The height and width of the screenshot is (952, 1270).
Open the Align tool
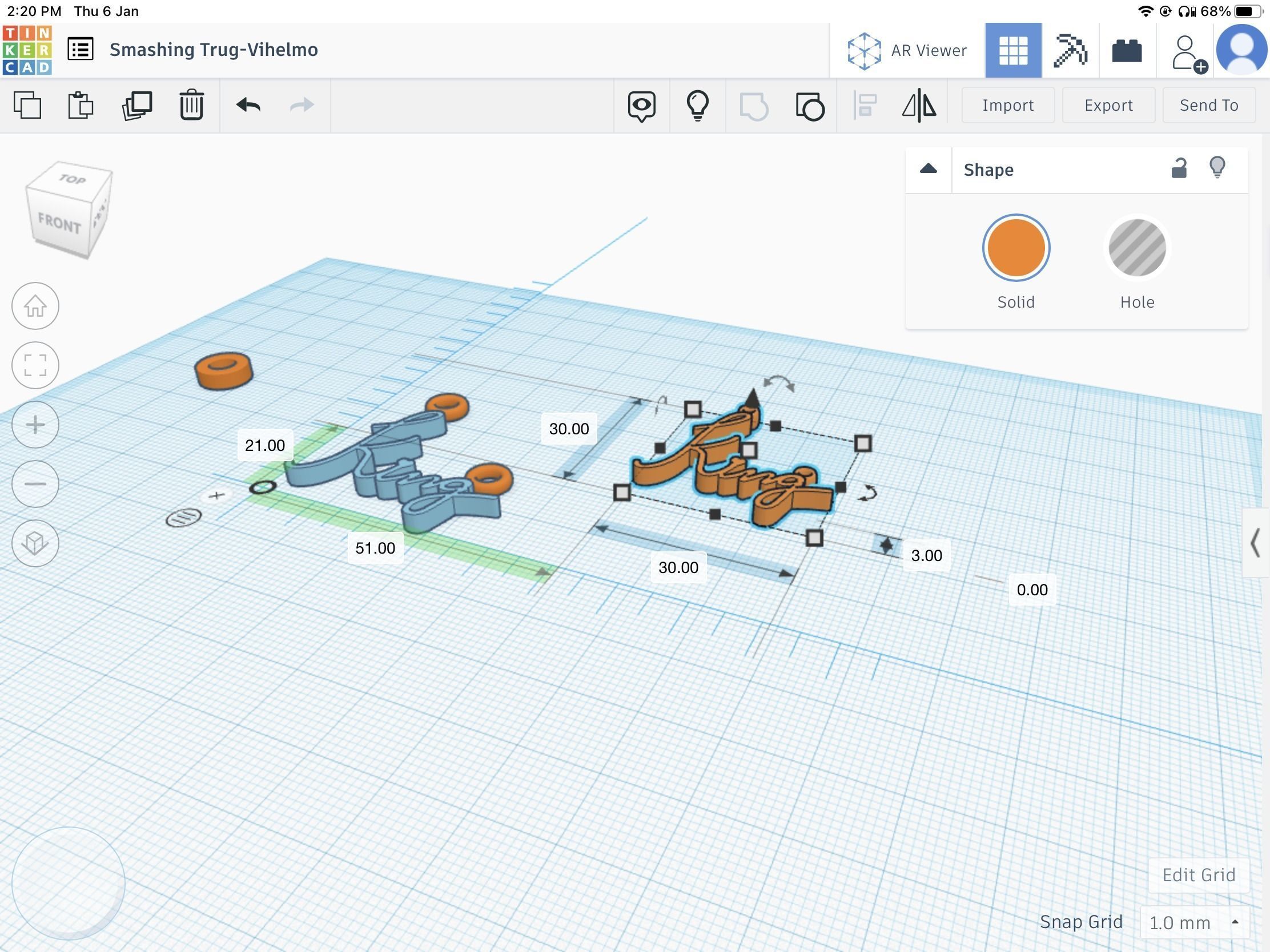pyautogui.click(x=865, y=105)
